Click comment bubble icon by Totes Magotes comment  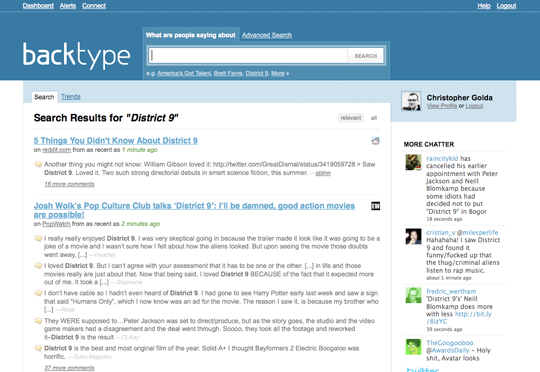(38, 348)
